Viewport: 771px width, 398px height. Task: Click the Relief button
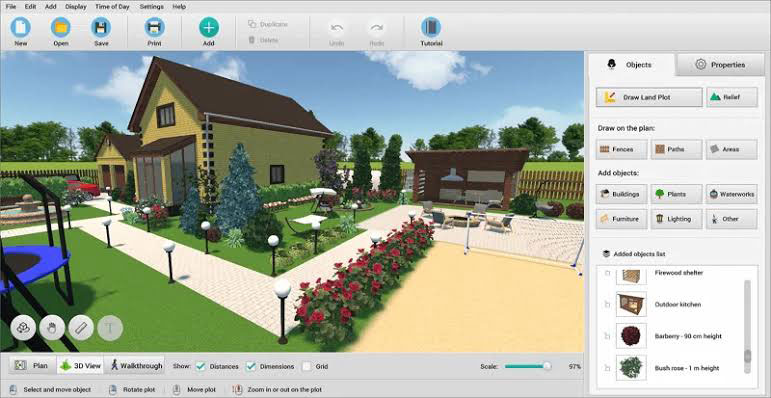[732, 97]
